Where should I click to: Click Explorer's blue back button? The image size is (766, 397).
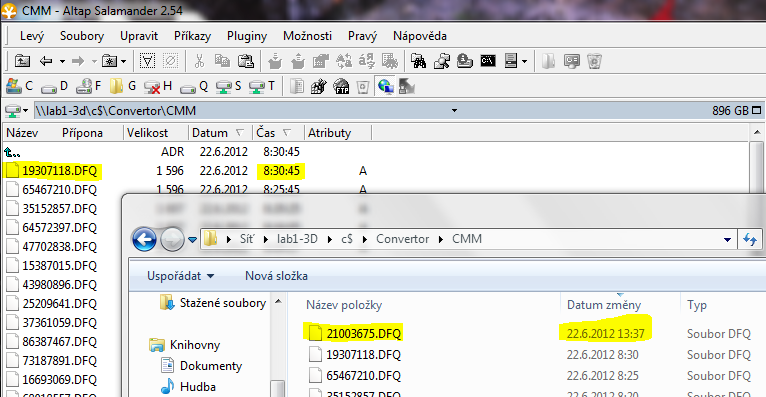[144, 239]
